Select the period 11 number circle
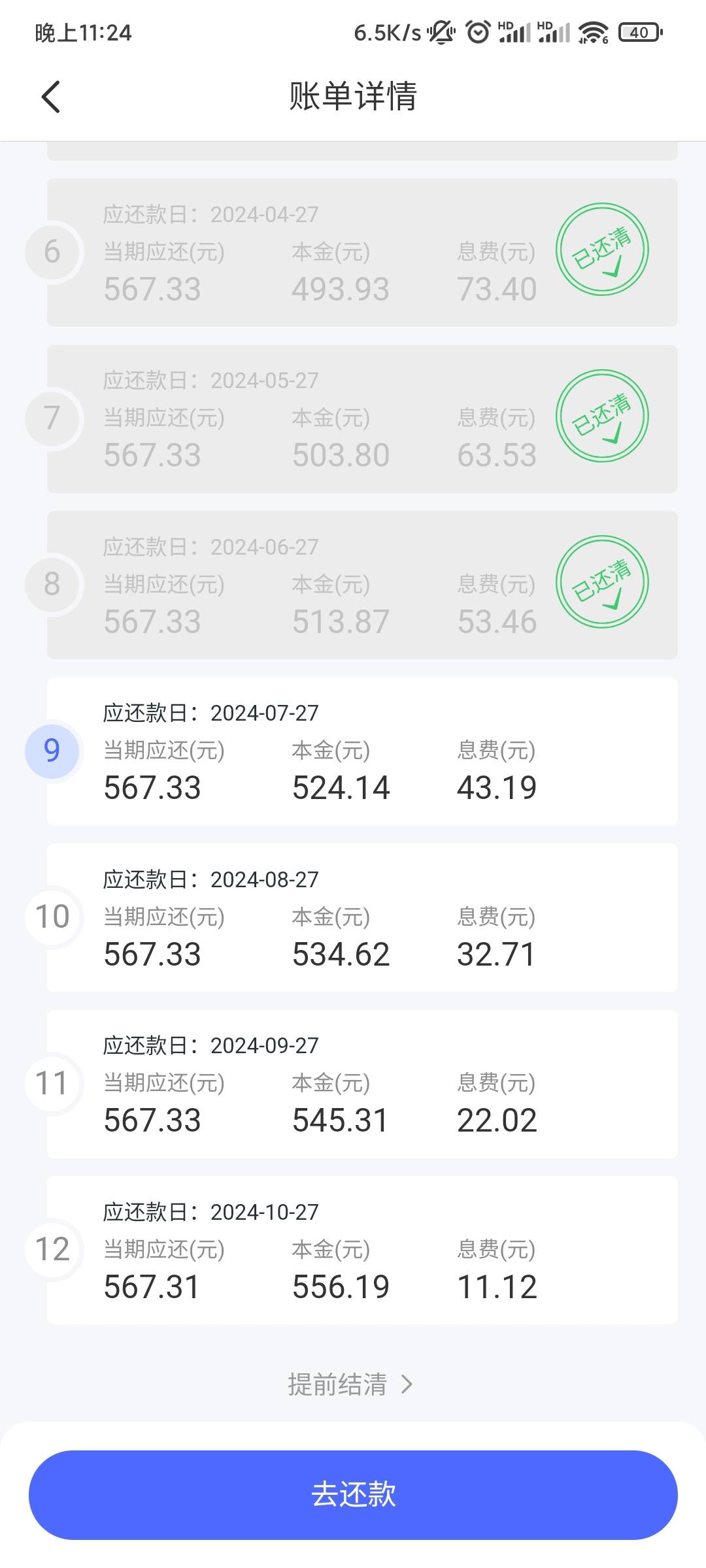Screen dimensions: 706x1568 (x=52, y=1084)
